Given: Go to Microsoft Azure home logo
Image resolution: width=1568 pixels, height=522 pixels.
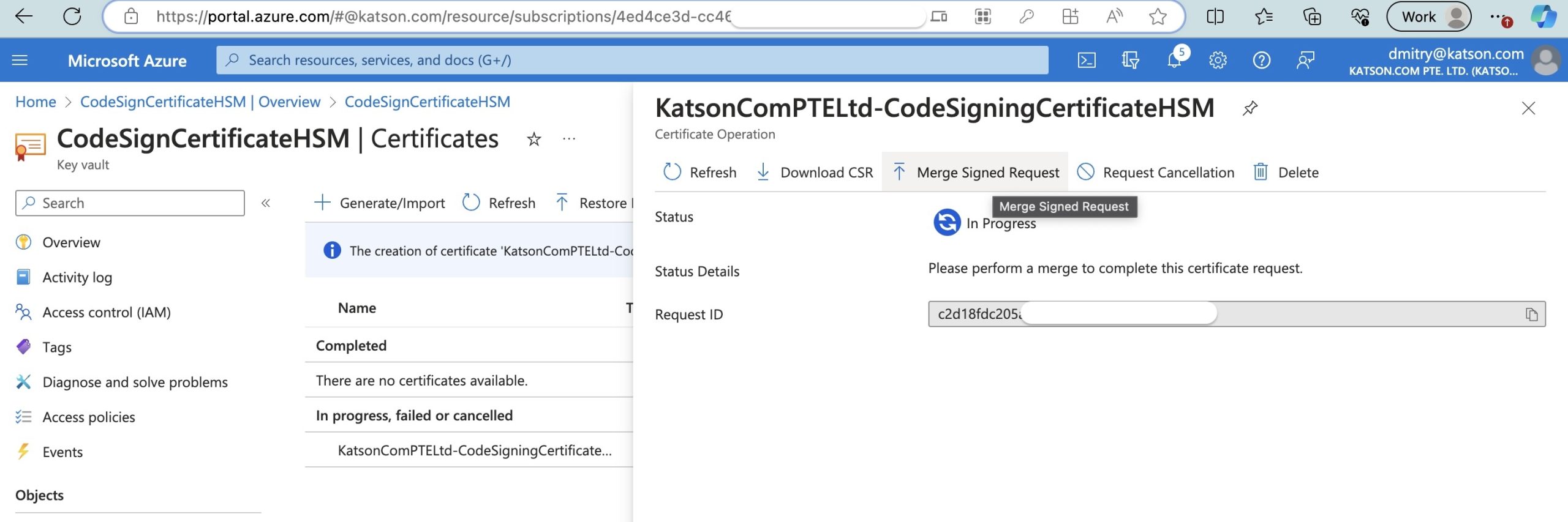Looking at the screenshot, I should (x=127, y=61).
